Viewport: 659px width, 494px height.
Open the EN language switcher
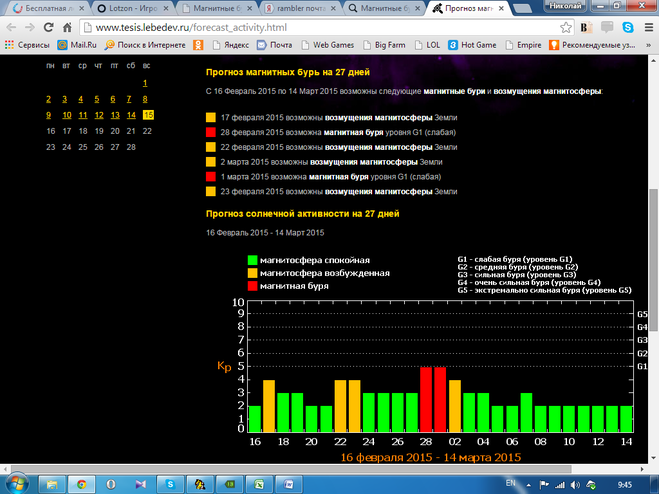tap(512, 483)
